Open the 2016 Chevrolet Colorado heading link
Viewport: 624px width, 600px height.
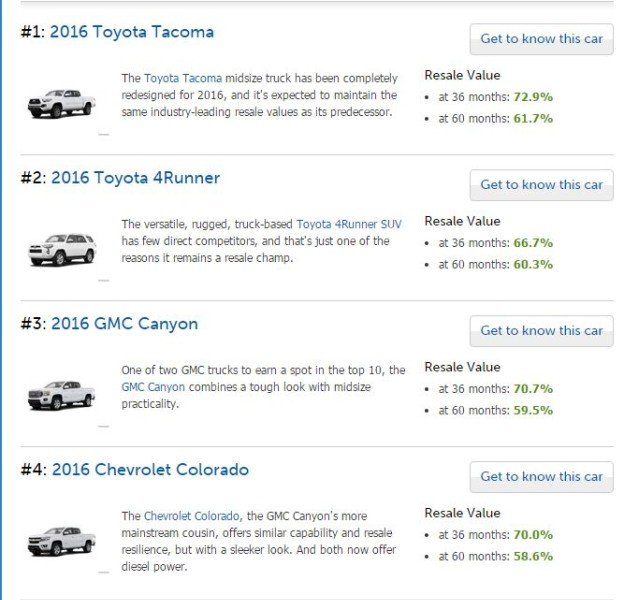click(150, 470)
